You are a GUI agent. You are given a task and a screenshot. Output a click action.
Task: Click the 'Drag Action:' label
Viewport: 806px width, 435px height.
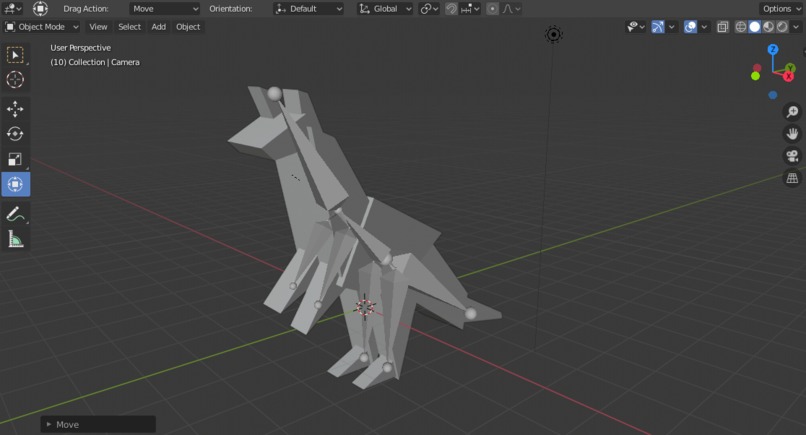(x=86, y=9)
